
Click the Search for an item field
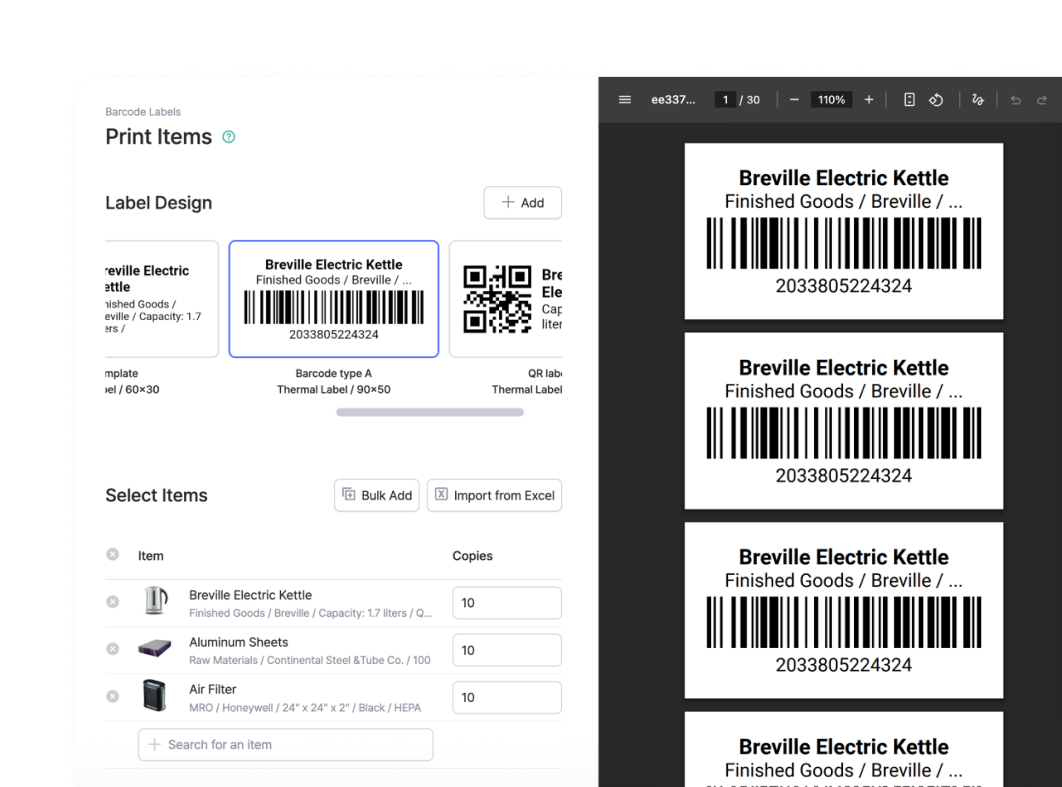[286, 744]
